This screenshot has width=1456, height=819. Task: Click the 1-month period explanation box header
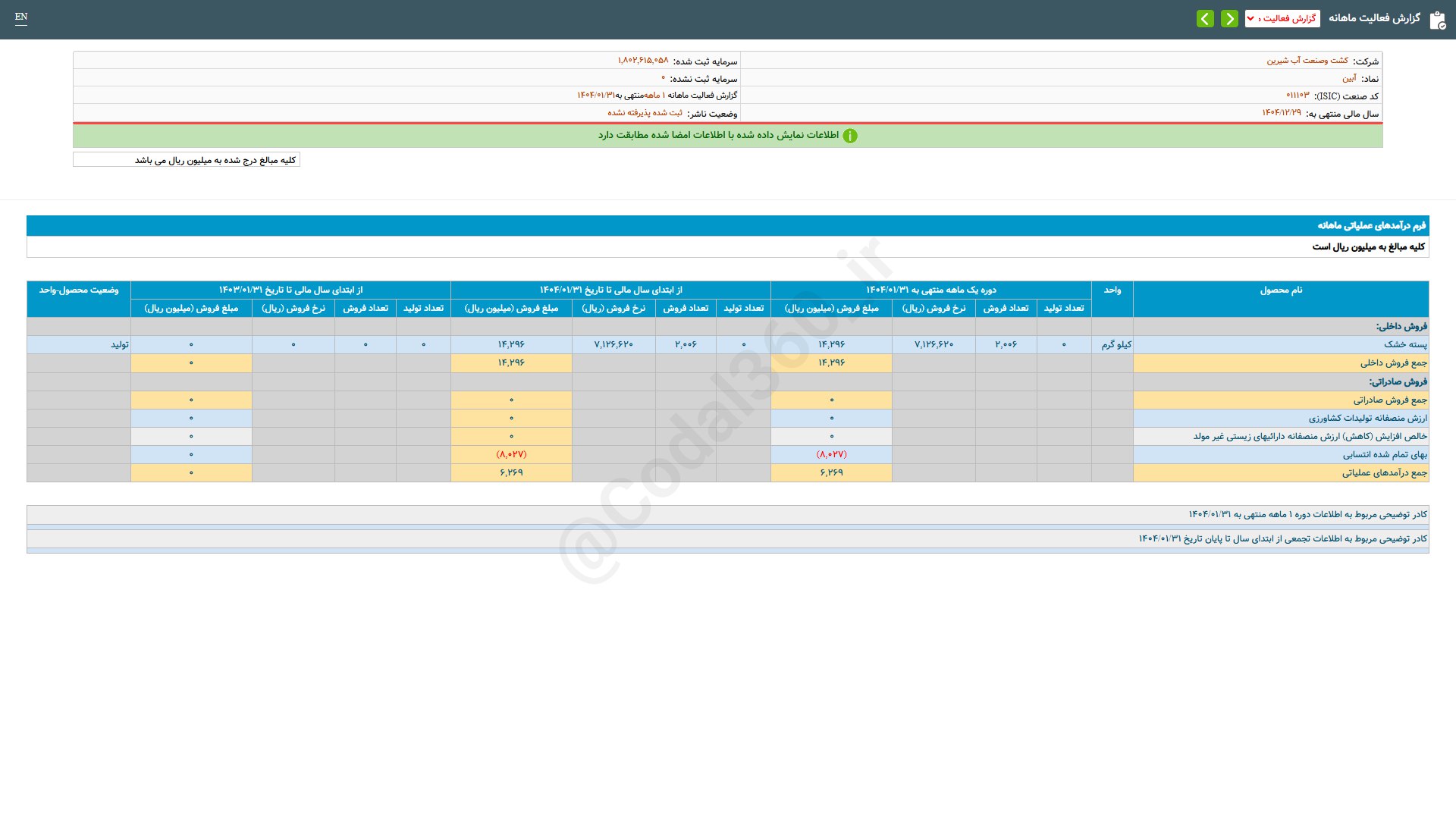pos(1307,514)
